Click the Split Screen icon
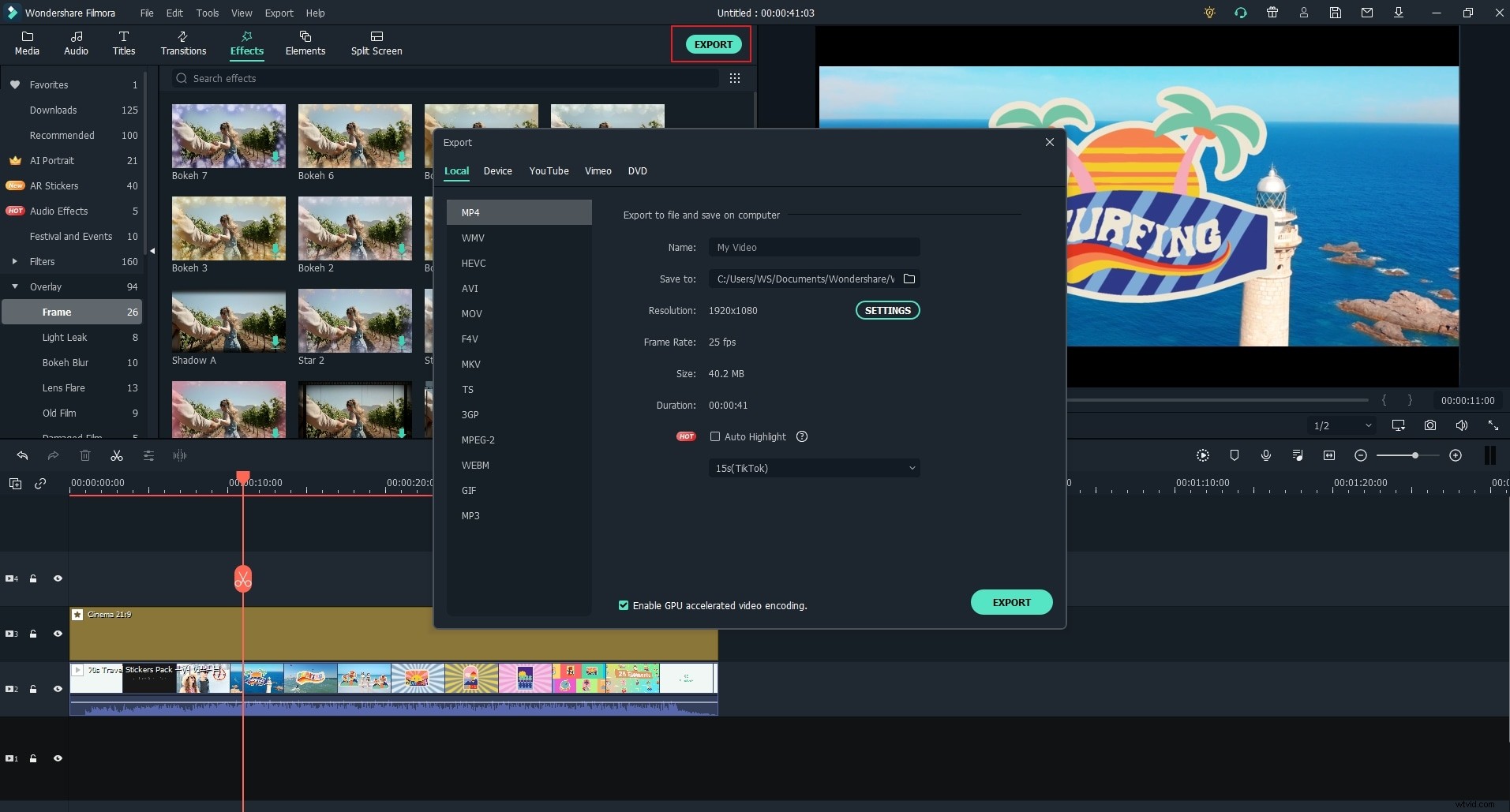The image size is (1510, 812). click(x=376, y=43)
